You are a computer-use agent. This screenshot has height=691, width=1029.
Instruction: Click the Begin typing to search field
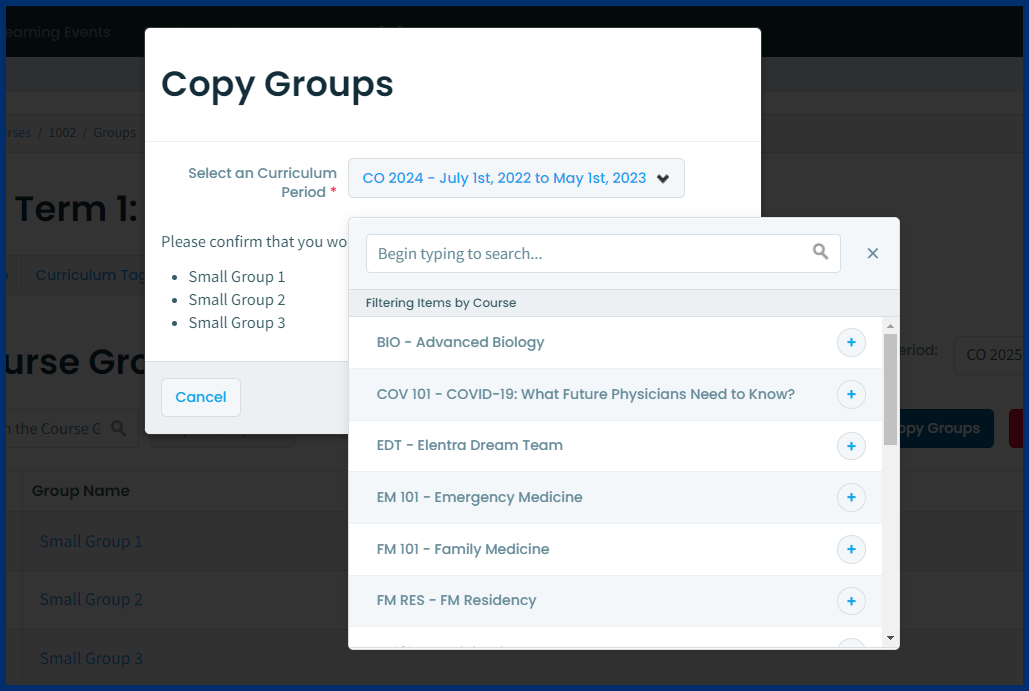point(603,253)
